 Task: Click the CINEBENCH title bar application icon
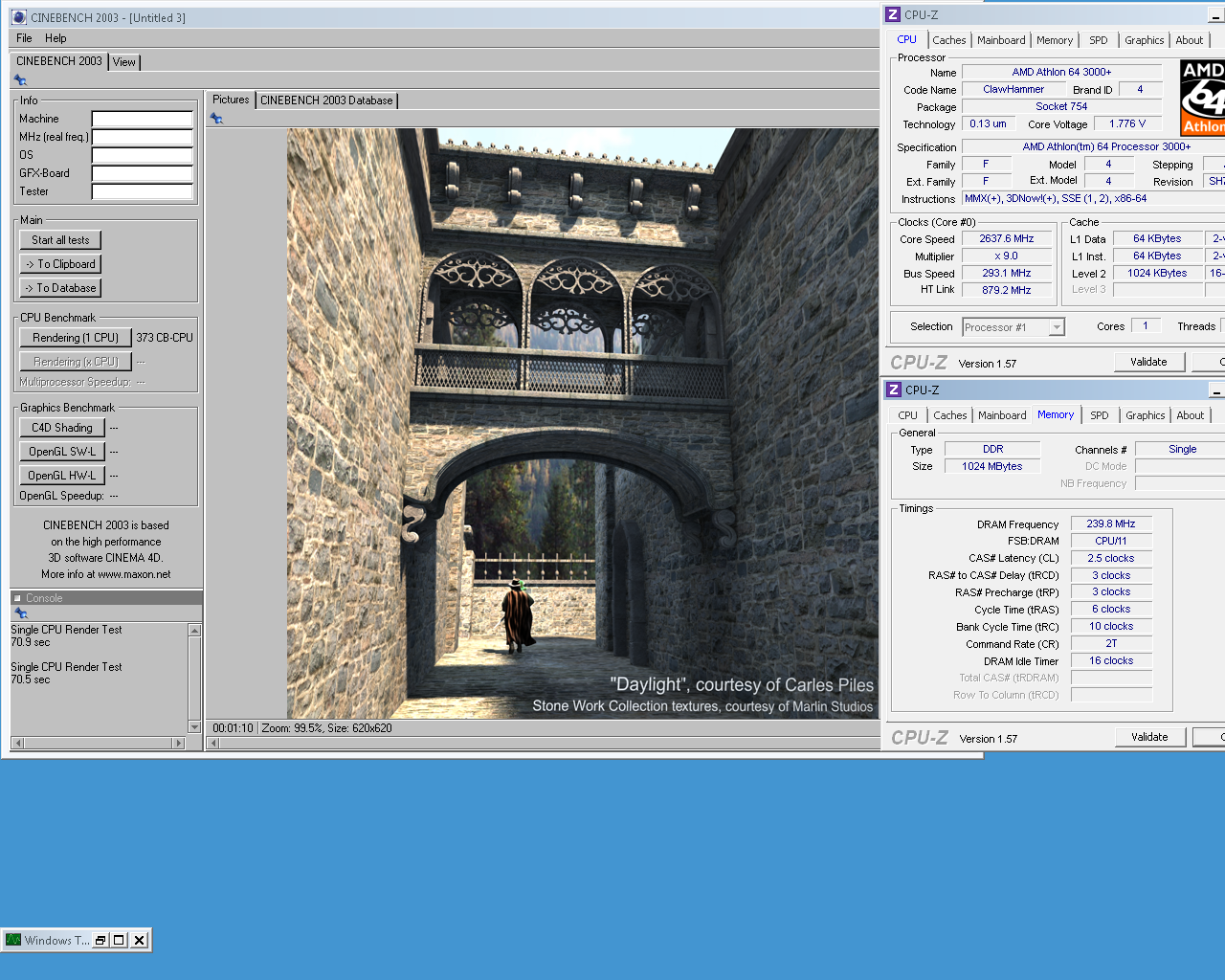point(18,17)
